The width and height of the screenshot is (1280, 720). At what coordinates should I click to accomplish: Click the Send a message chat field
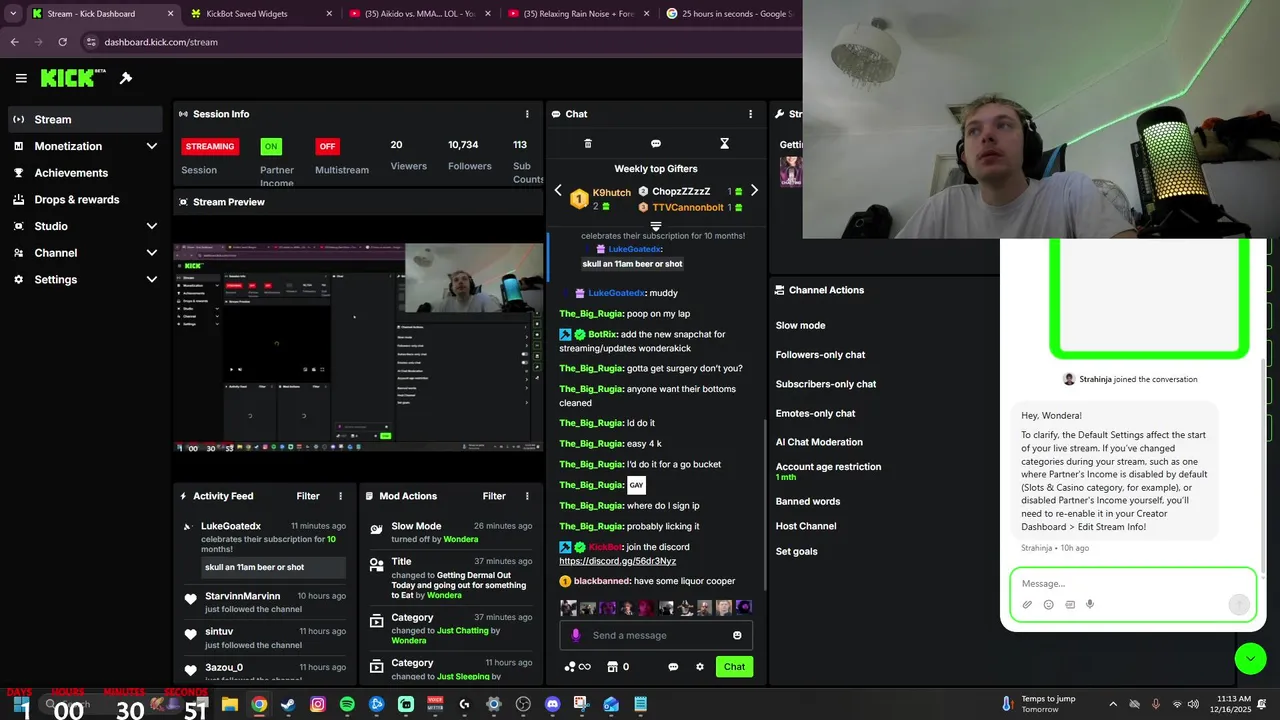pyautogui.click(x=656, y=635)
